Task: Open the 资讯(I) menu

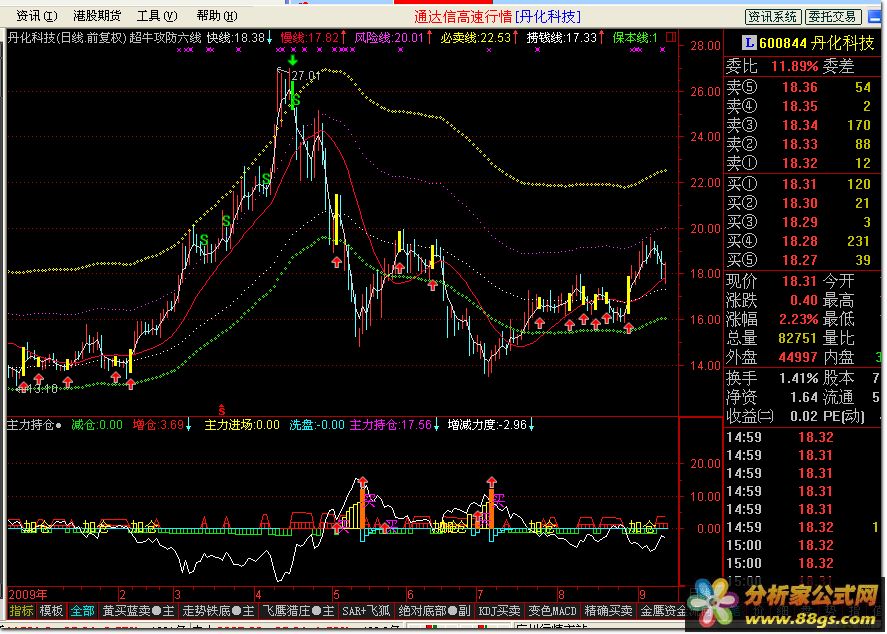Action: 37,16
